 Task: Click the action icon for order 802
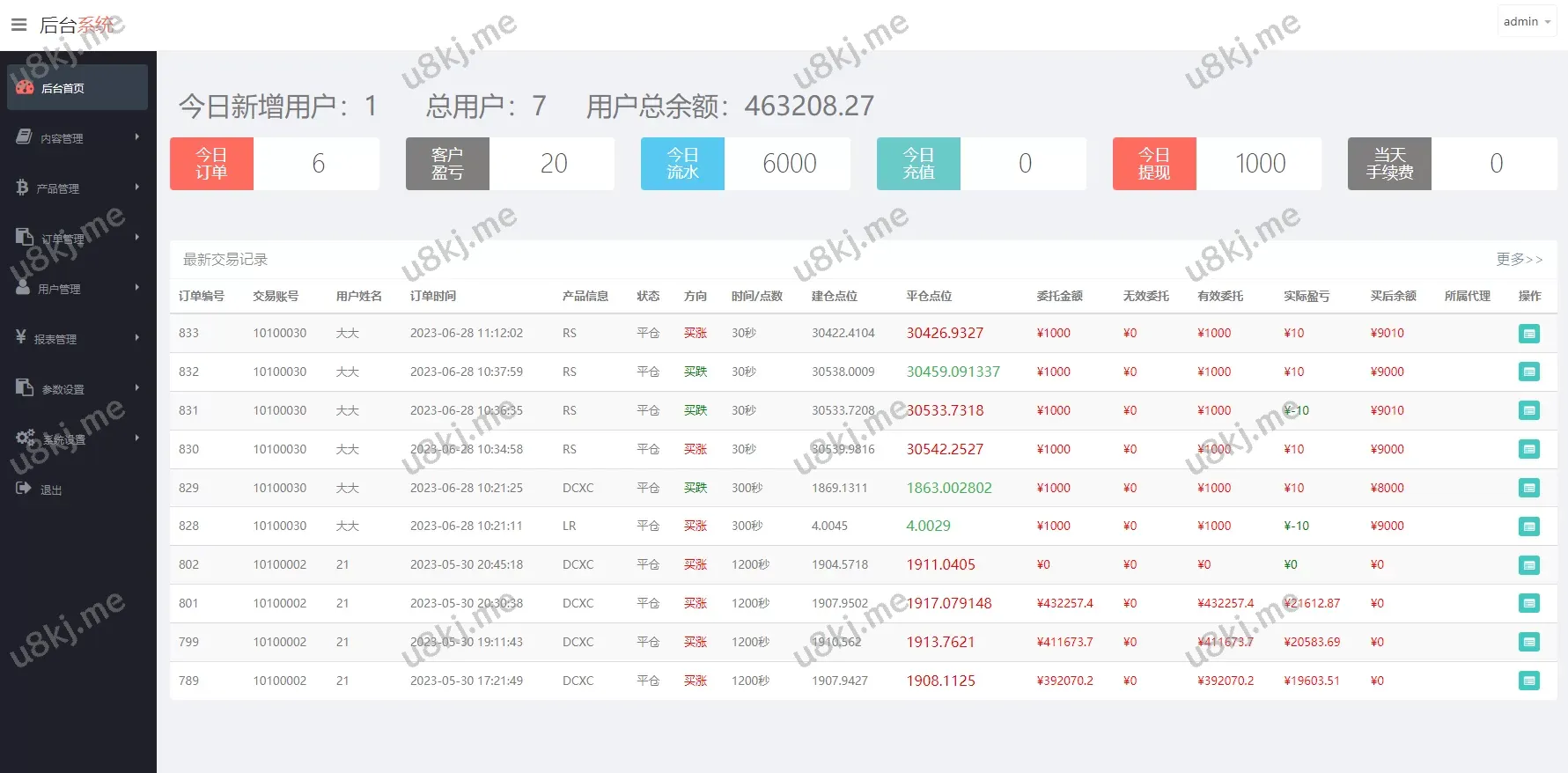[x=1529, y=565]
